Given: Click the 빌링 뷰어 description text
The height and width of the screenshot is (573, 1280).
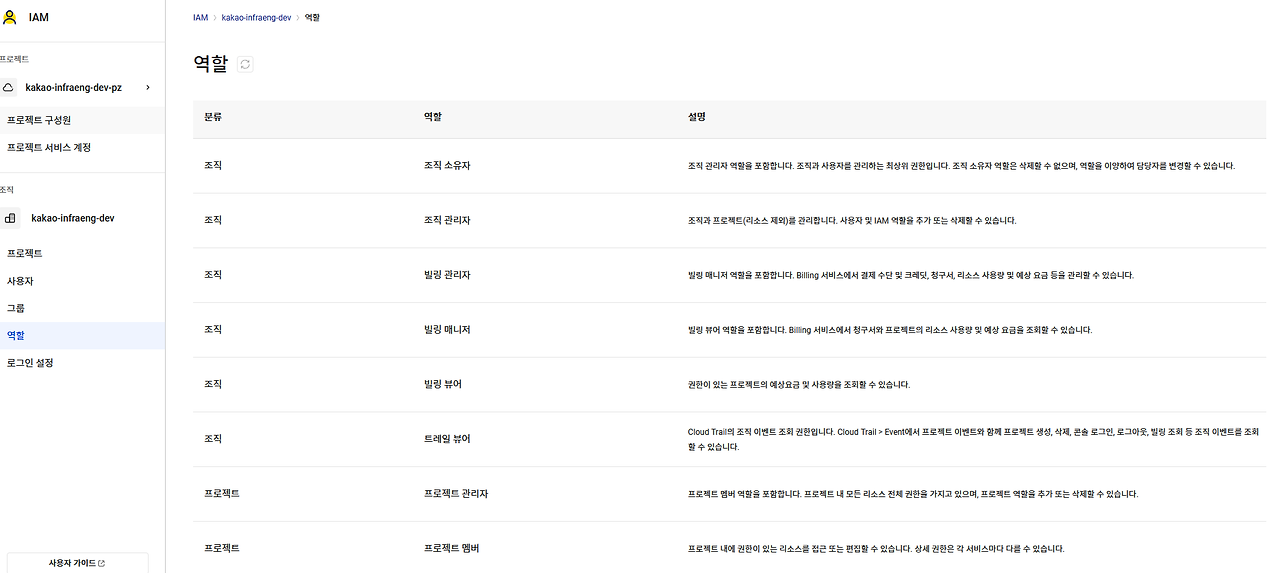Looking at the screenshot, I should click(799, 384).
